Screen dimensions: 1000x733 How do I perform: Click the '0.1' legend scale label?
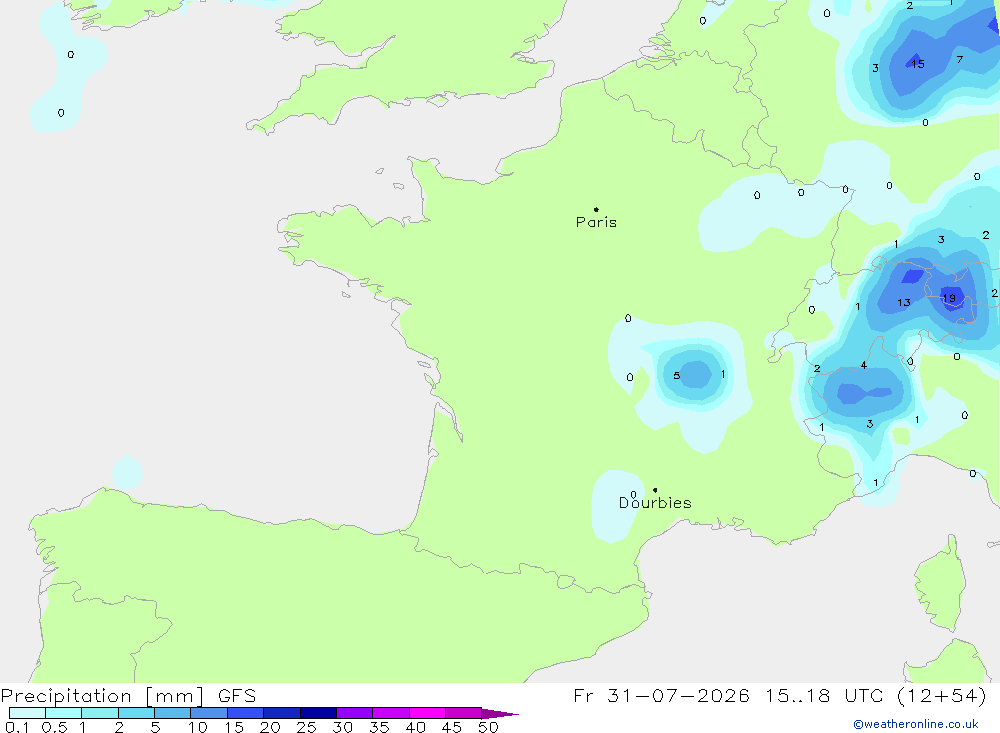tap(17, 727)
